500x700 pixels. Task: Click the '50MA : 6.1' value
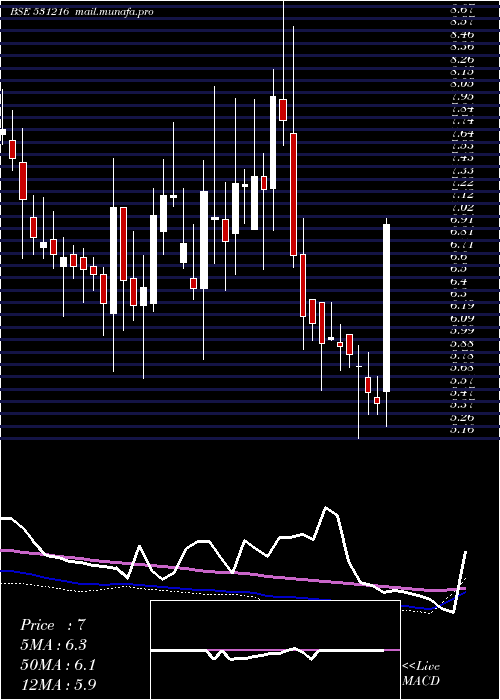click(x=58, y=665)
